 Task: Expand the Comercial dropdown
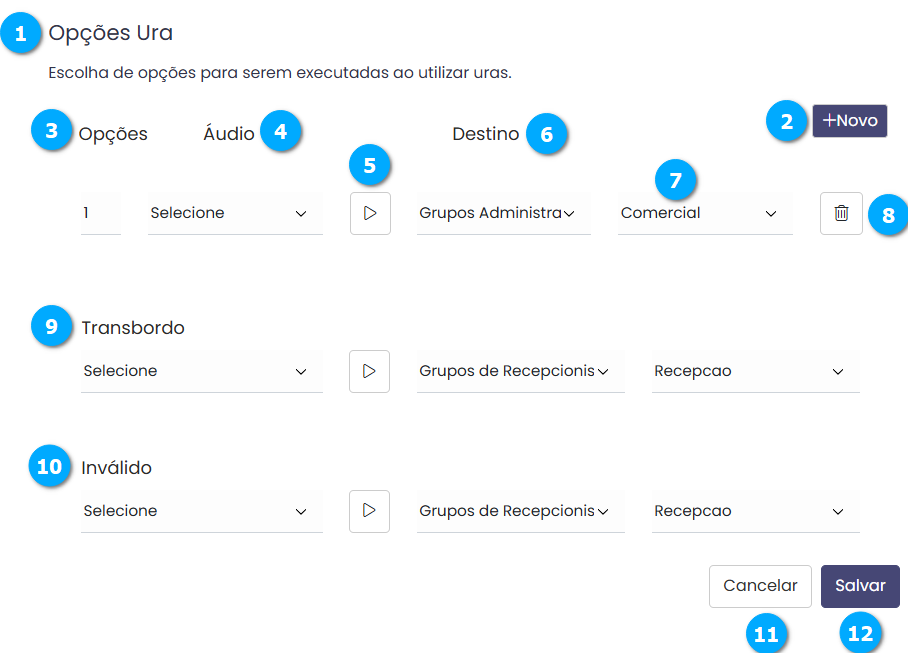click(x=705, y=213)
